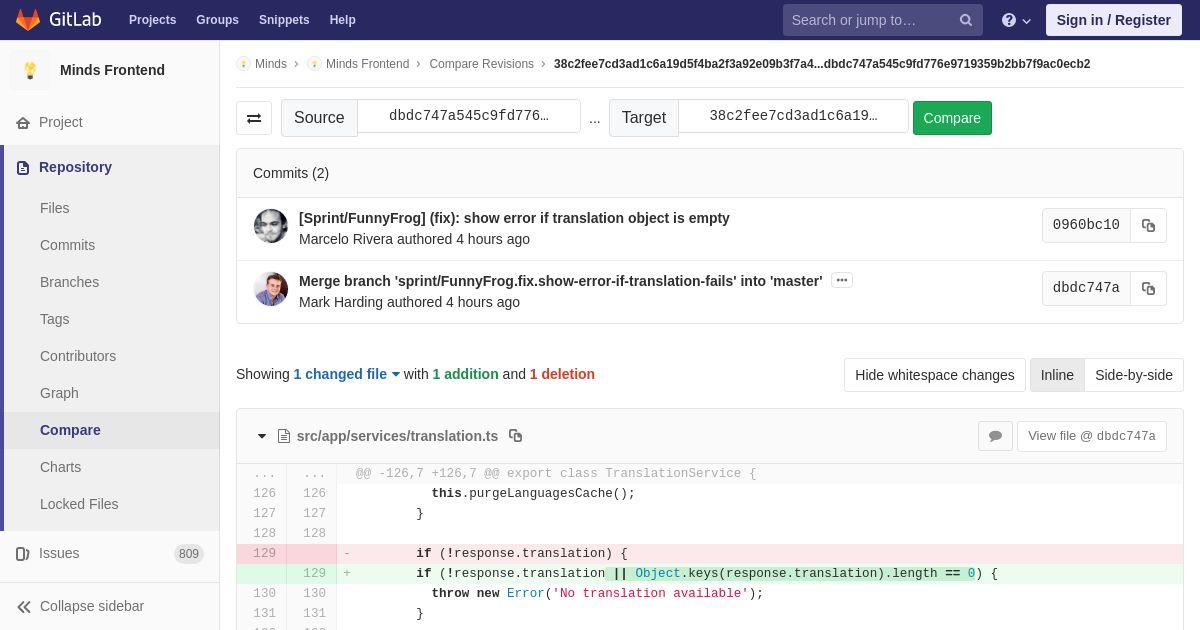The image size is (1200, 630).
Task: Open the Projects menu
Action: click(152, 20)
